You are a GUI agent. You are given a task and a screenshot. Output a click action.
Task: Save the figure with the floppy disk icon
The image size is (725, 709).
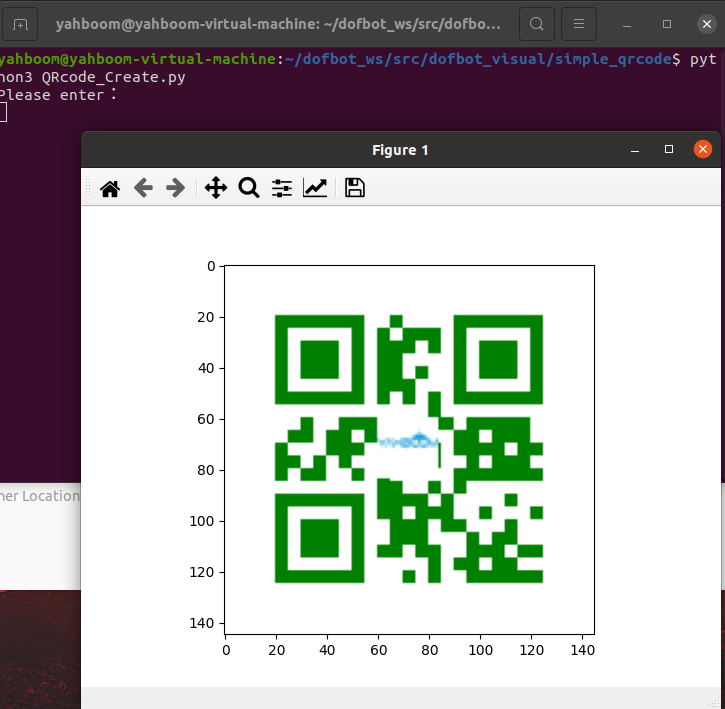tap(355, 188)
